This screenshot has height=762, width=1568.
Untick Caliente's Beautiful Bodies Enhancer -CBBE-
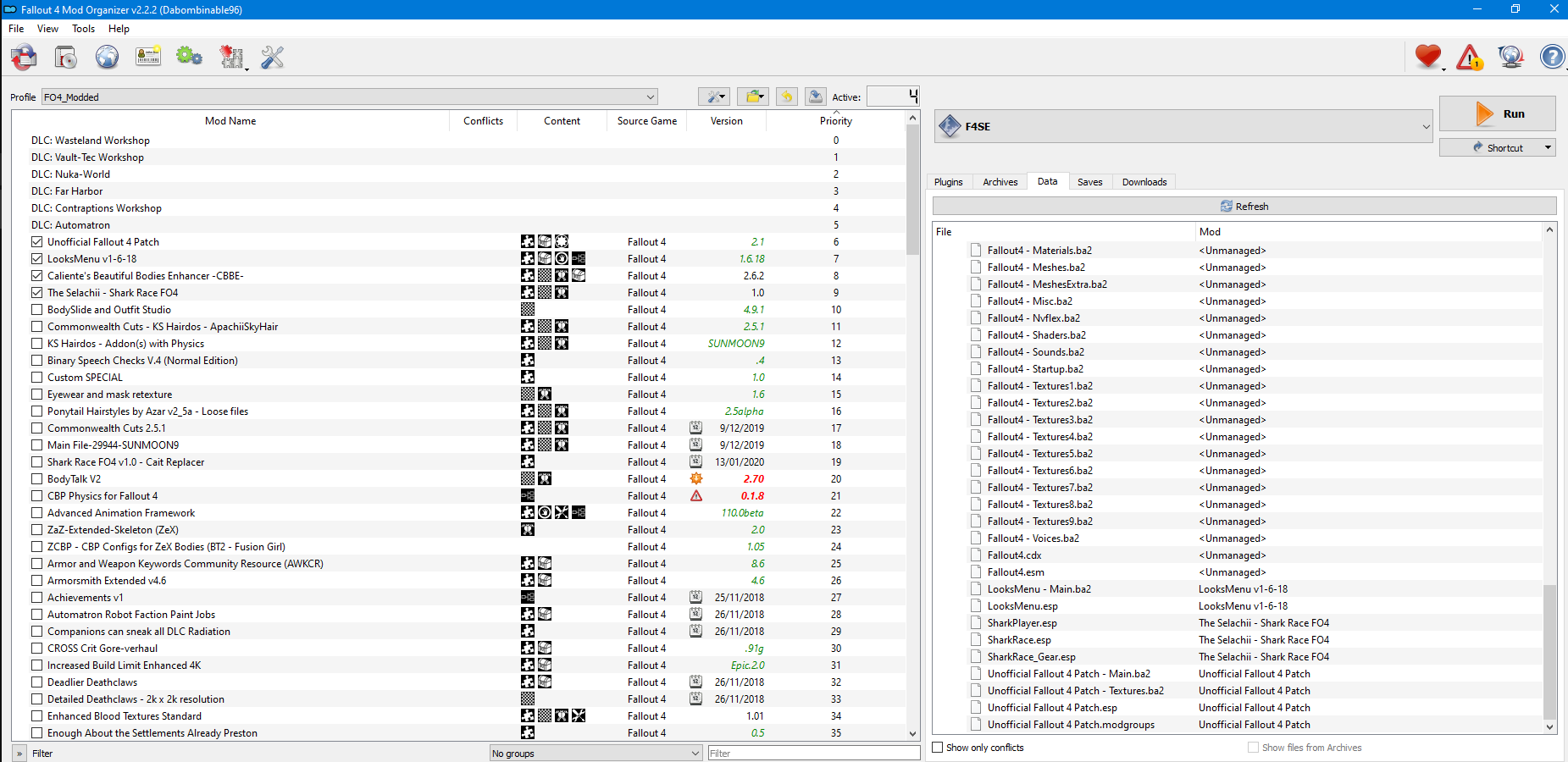coord(36,276)
